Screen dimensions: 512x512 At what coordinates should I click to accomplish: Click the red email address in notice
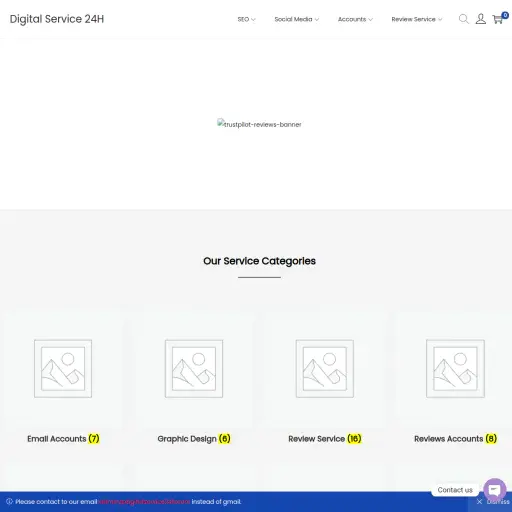144,502
